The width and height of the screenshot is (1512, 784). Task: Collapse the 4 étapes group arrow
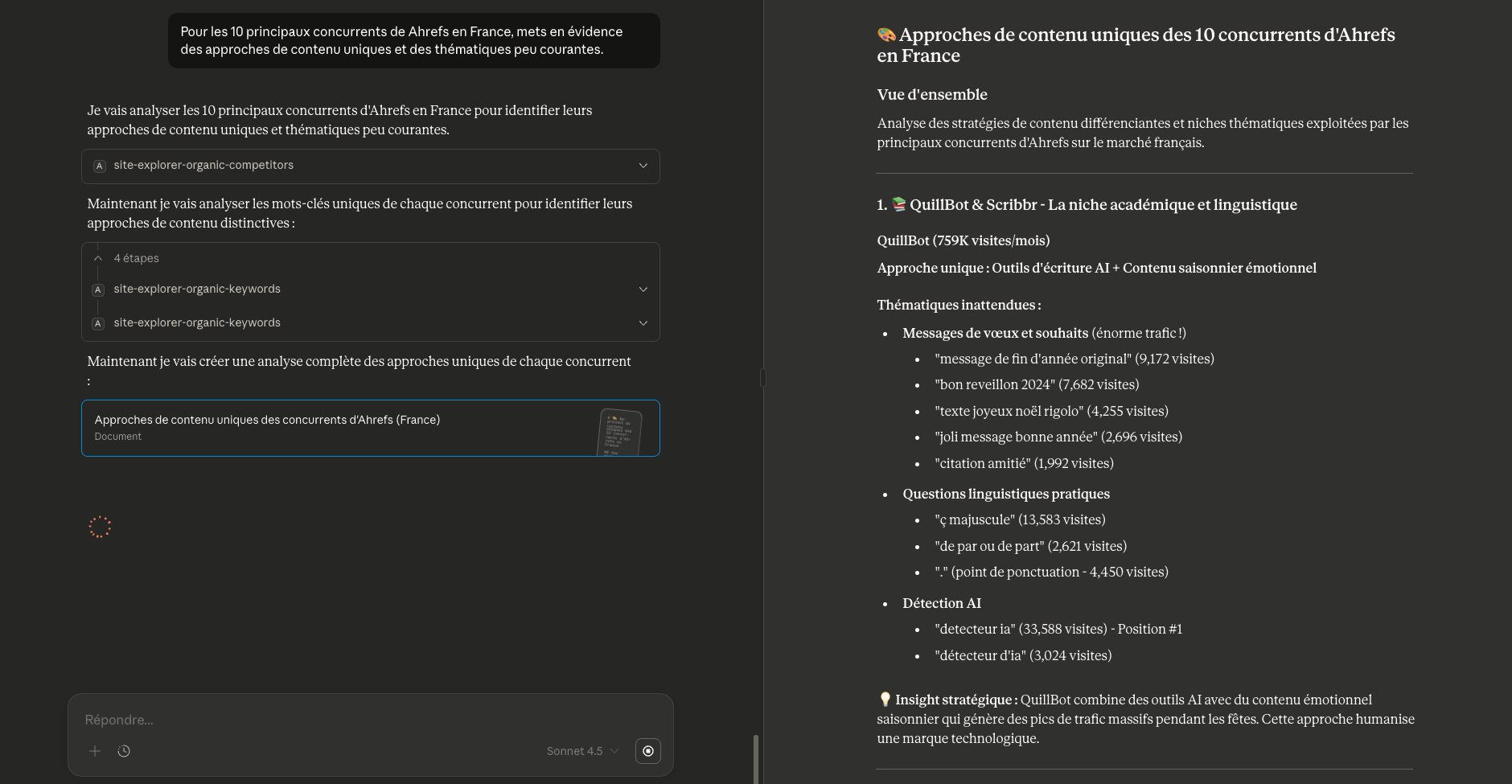point(98,258)
